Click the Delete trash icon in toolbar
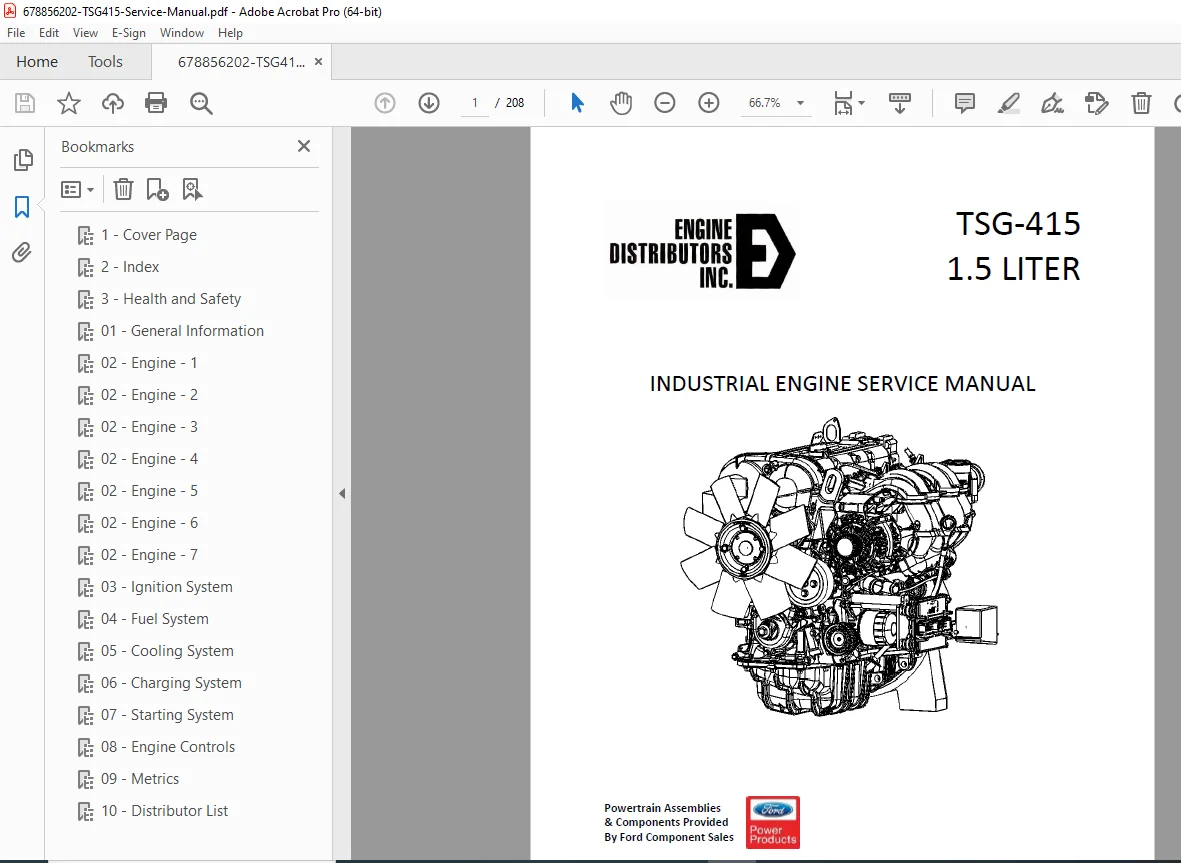This screenshot has width=1181, height=863. coord(1141,103)
